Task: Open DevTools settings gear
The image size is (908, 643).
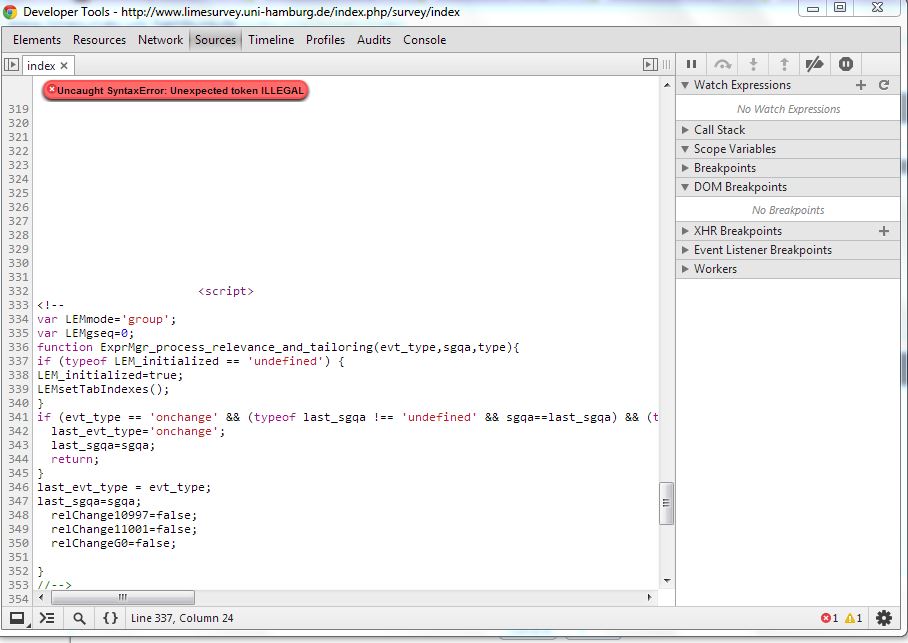Action: tap(884, 618)
